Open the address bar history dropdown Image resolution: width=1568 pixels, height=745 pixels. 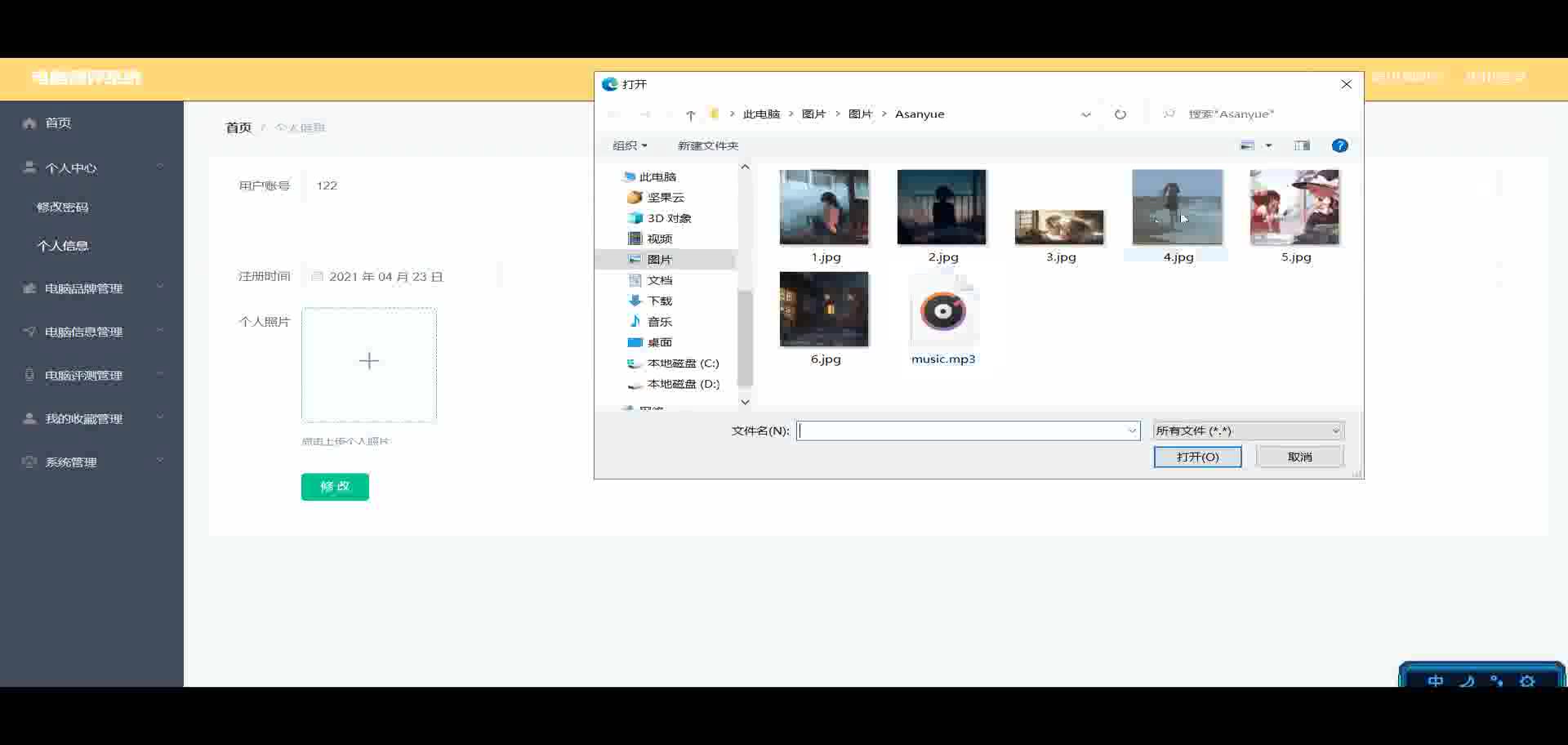tap(1085, 114)
